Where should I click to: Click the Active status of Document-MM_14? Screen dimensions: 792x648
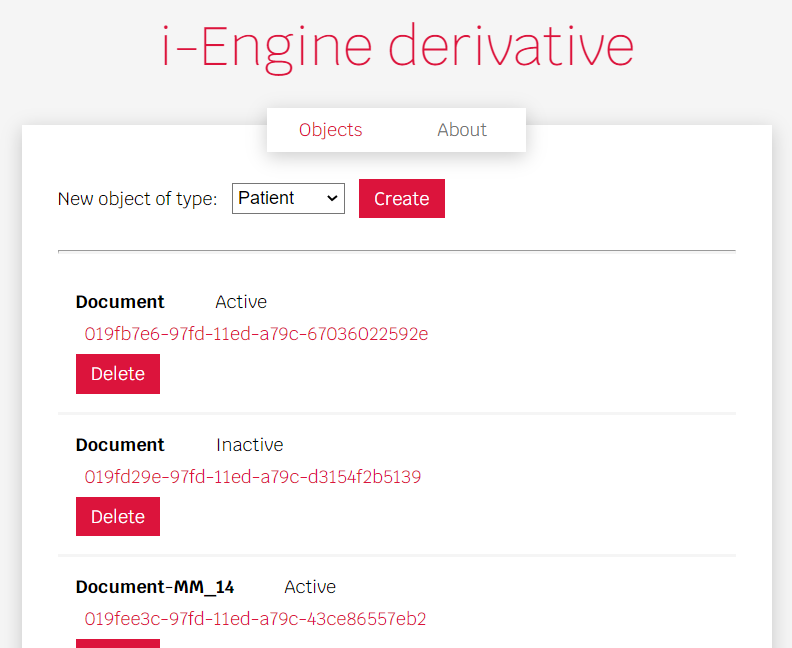click(x=310, y=587)
